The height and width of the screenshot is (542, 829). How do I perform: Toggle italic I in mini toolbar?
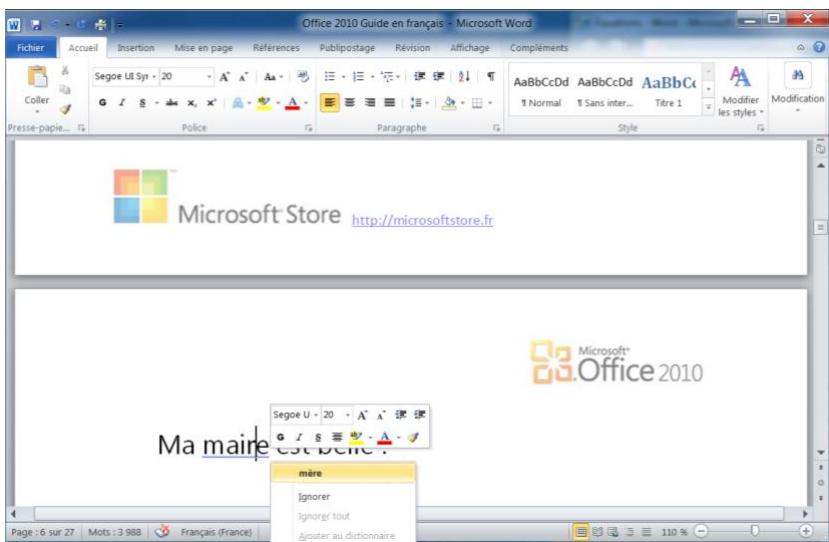299,437
